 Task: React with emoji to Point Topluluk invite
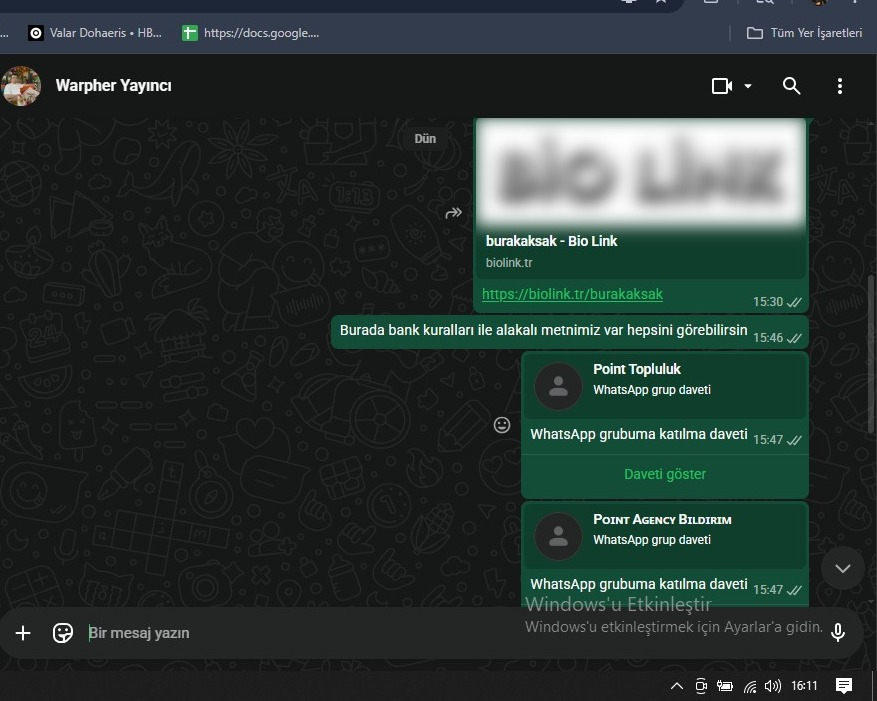(x=502, y=425)
